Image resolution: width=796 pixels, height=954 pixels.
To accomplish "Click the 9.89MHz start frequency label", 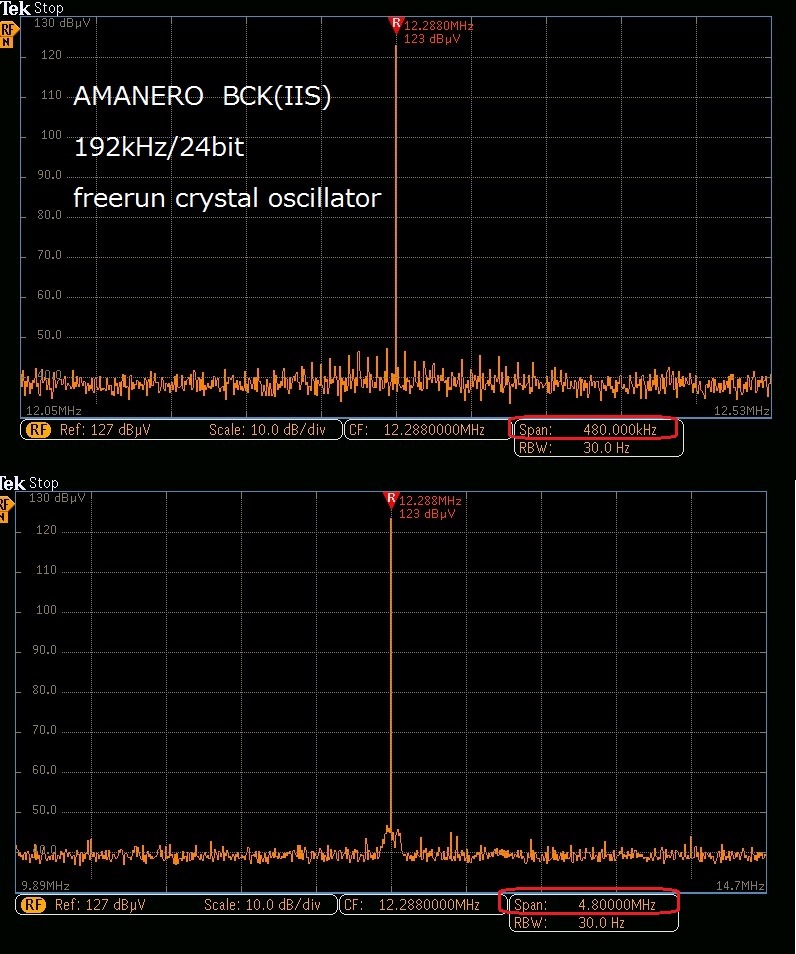I will (x=46, y=886).
